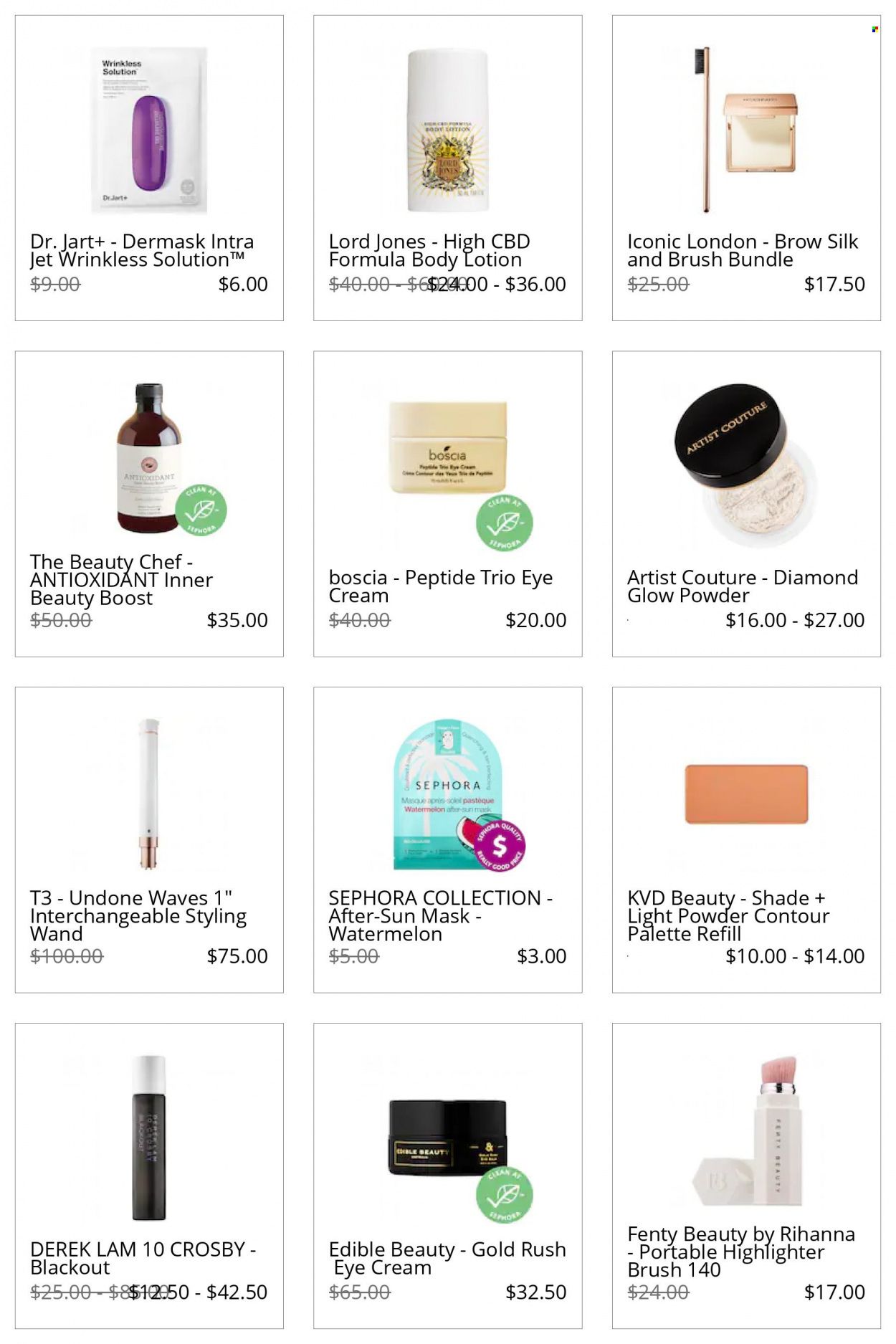
Task: Select the KVD Beauty contour powder swatch
Action: tap(746, 794)
